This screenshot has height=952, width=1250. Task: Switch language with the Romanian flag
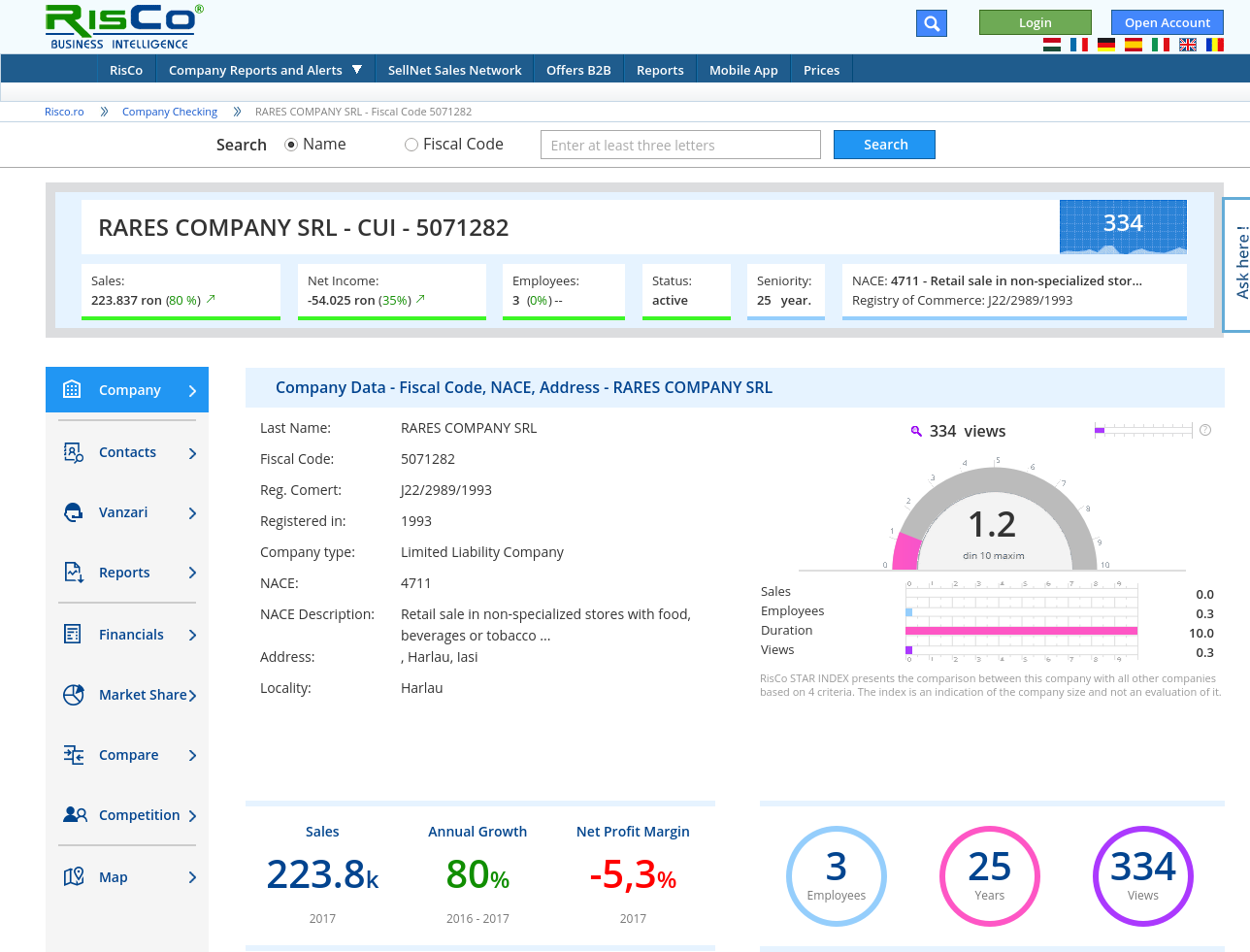[x=1215, y=45]
